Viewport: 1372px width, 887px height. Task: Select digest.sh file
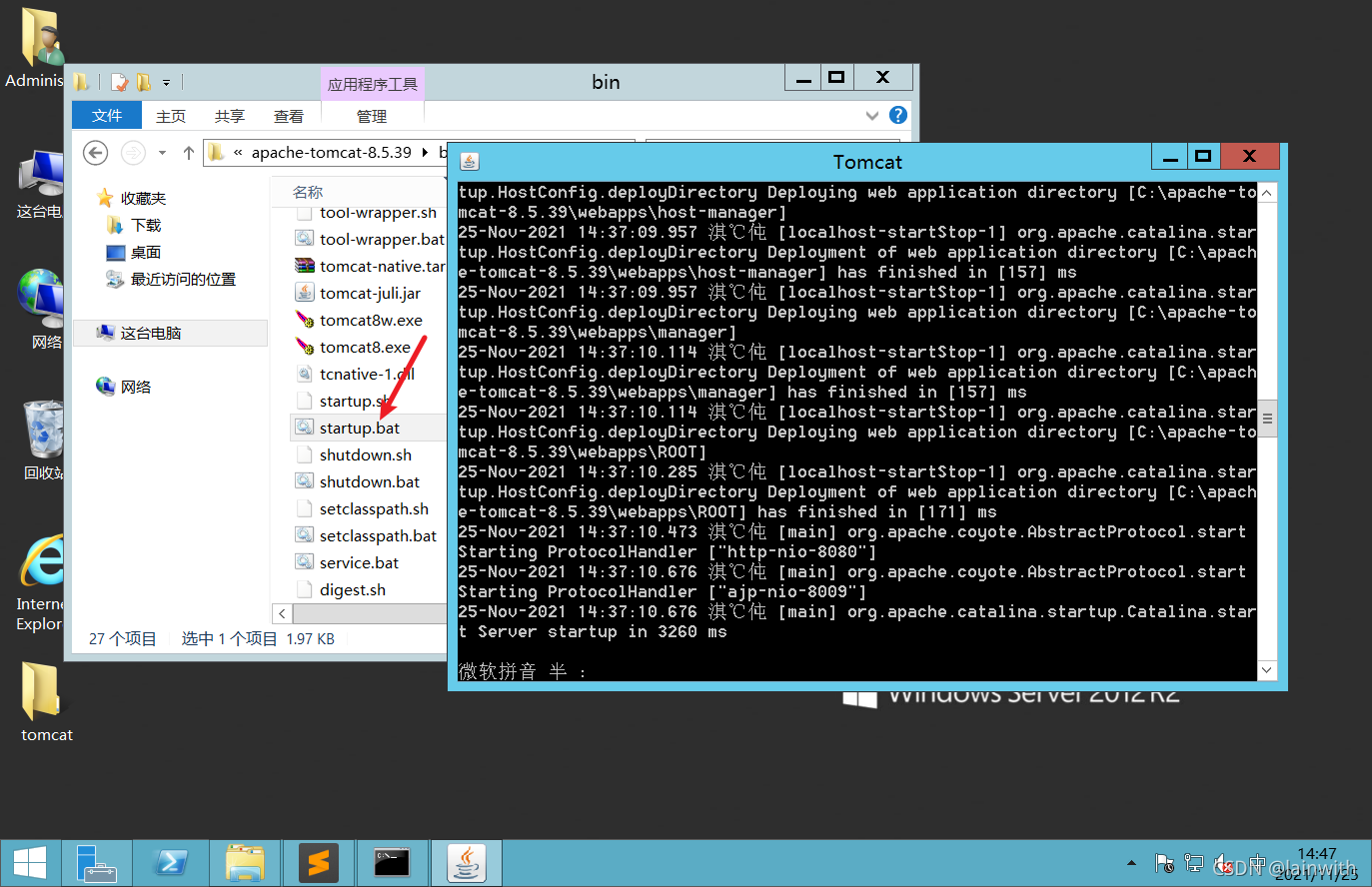(353, 589)
